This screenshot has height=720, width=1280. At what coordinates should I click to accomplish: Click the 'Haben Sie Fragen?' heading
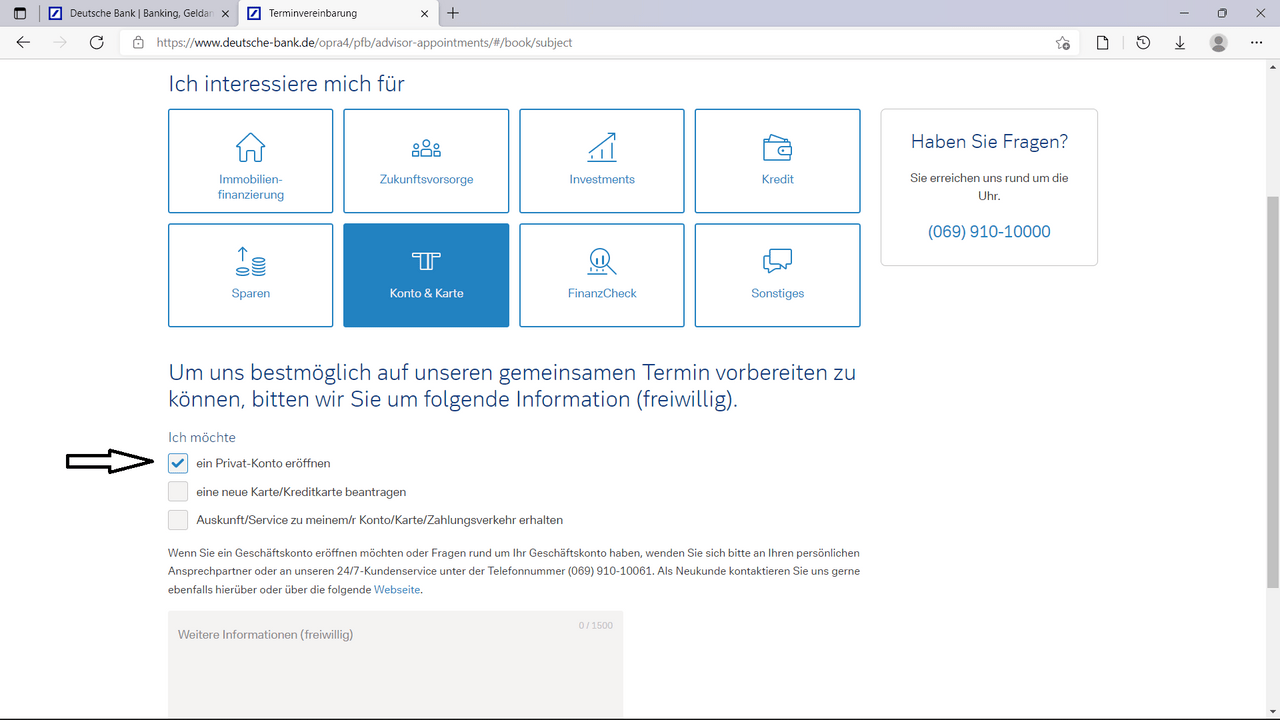989,142
